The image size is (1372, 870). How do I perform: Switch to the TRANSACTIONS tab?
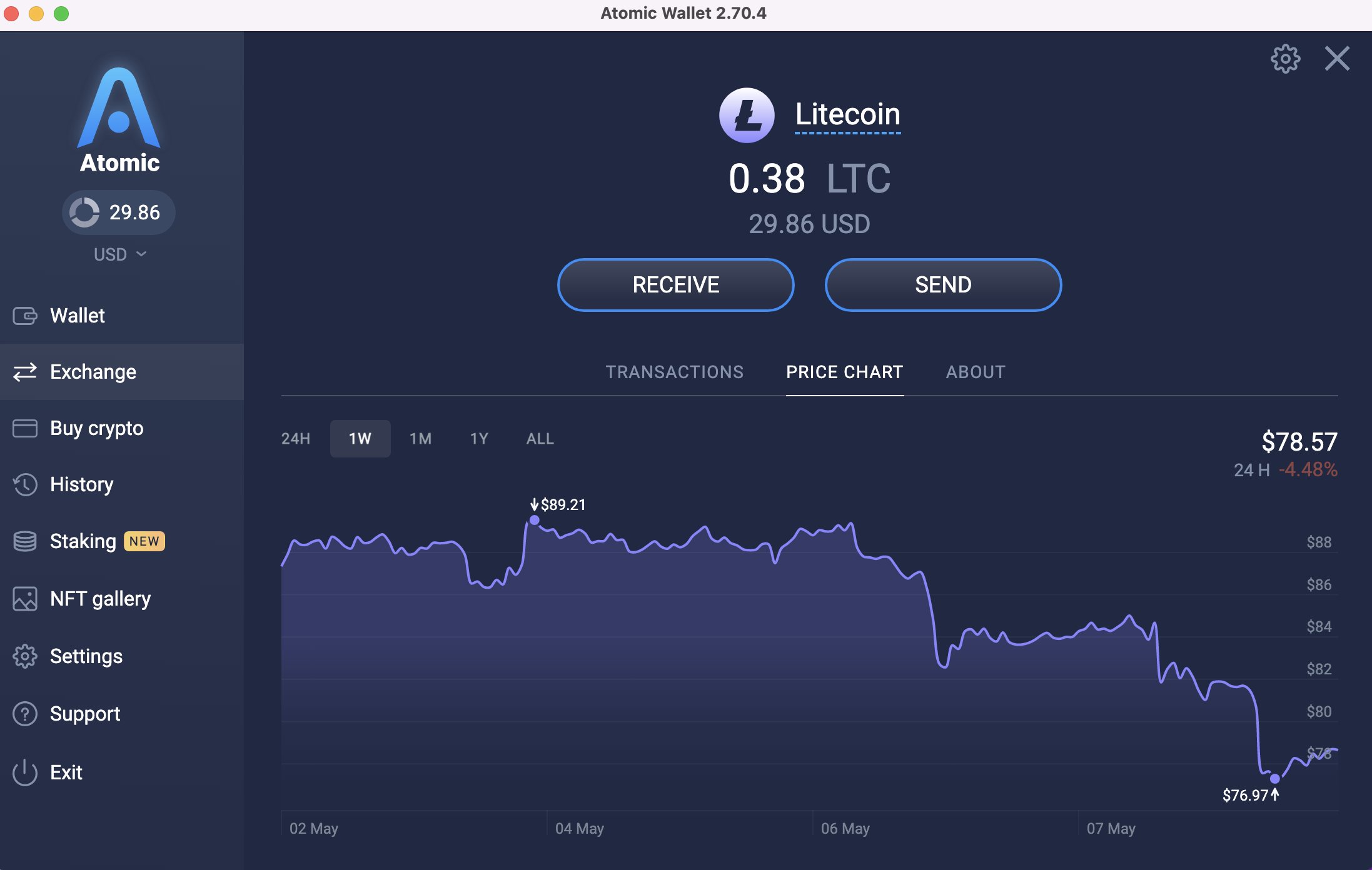point(674,372)
